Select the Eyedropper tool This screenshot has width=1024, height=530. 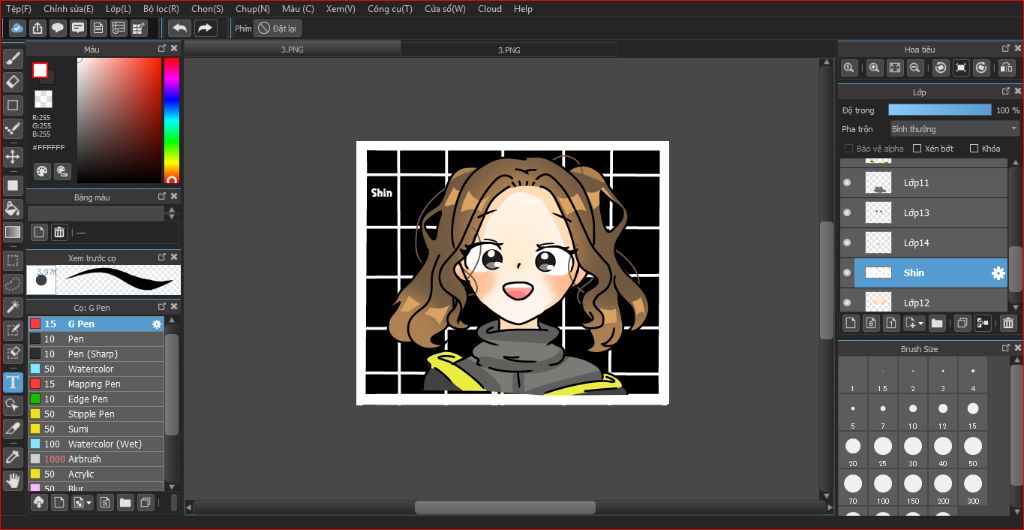[x=12, y=457]
